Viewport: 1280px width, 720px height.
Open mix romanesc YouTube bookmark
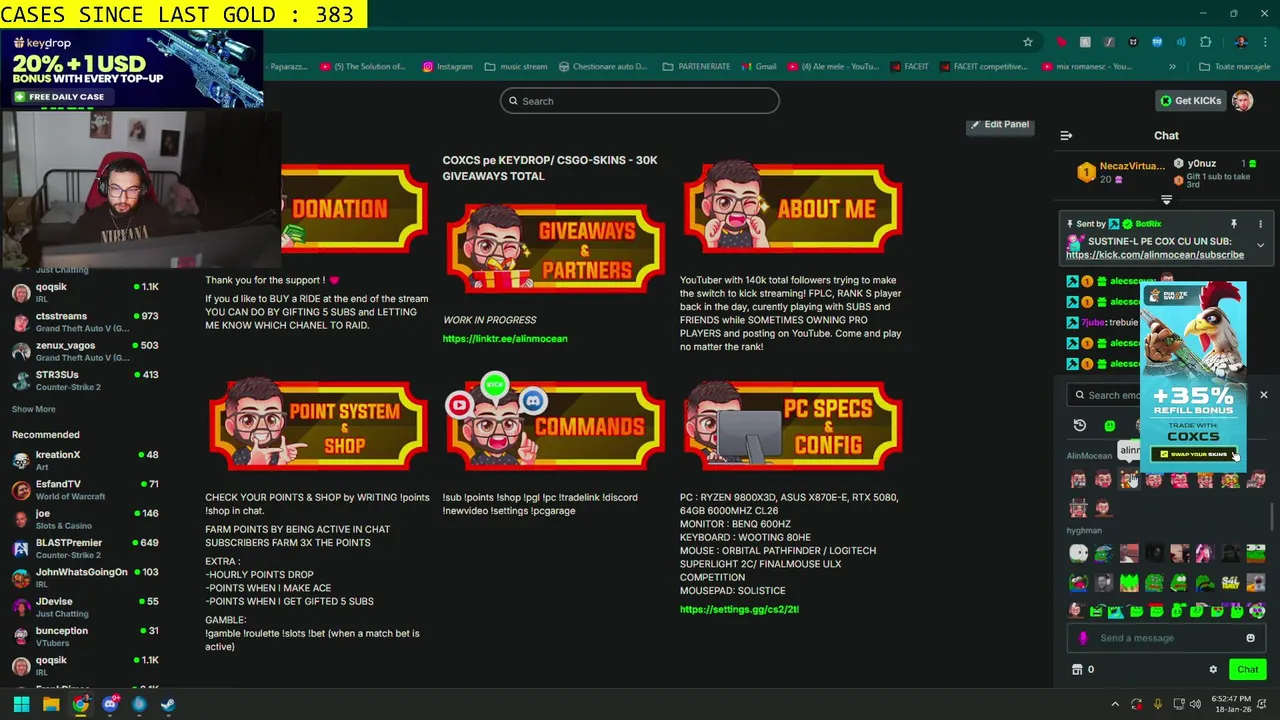click(1088, 67)
